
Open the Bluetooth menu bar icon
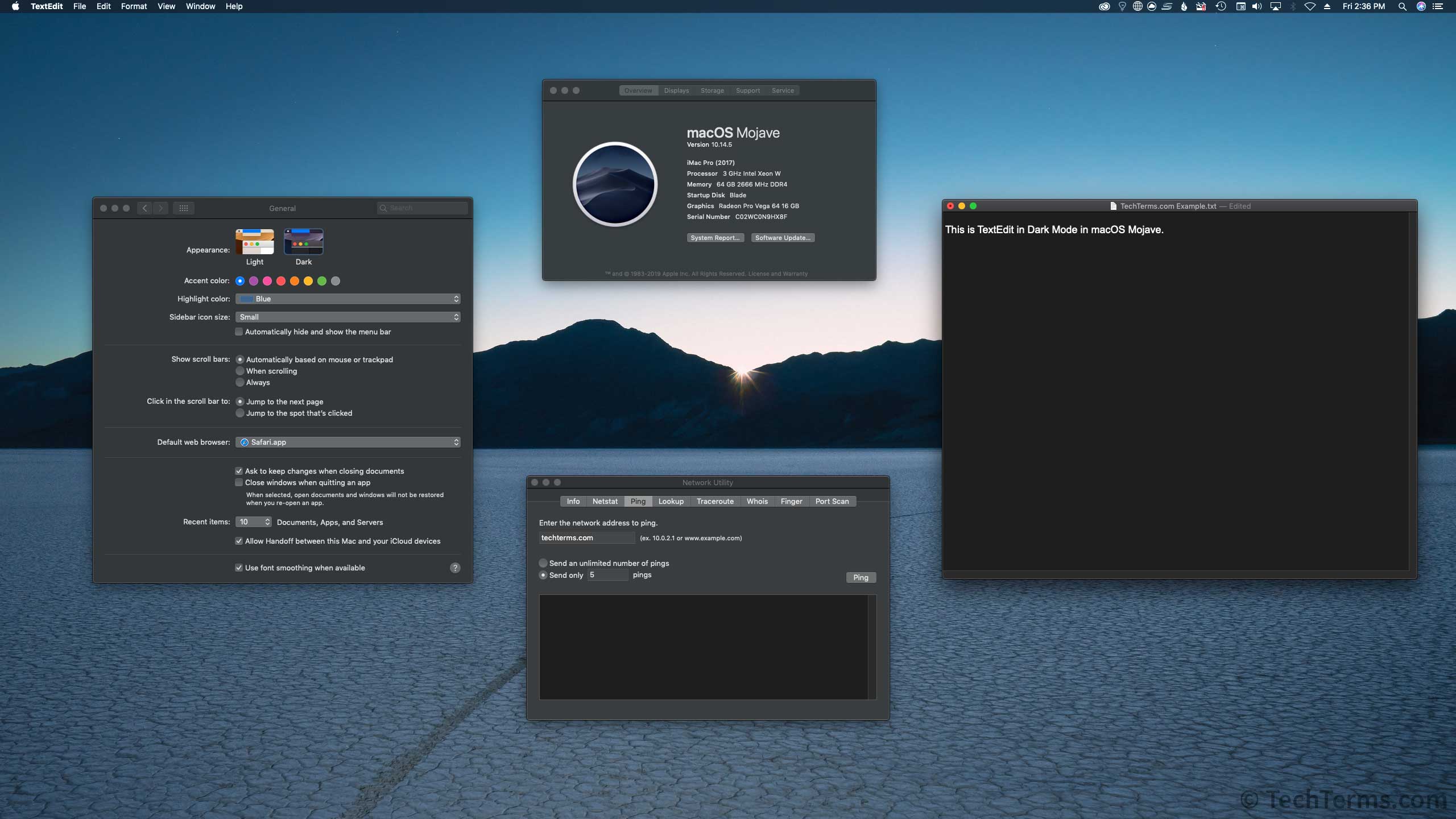(1293, 6)
